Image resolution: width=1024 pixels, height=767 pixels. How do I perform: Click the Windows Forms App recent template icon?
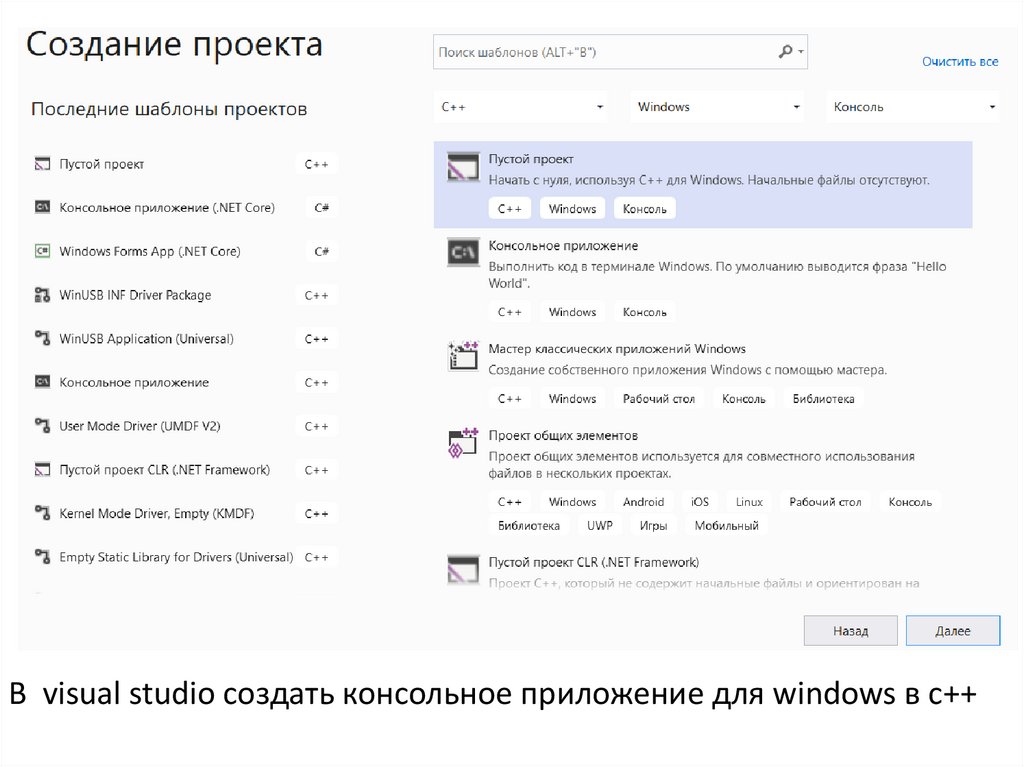pos(42,251)
